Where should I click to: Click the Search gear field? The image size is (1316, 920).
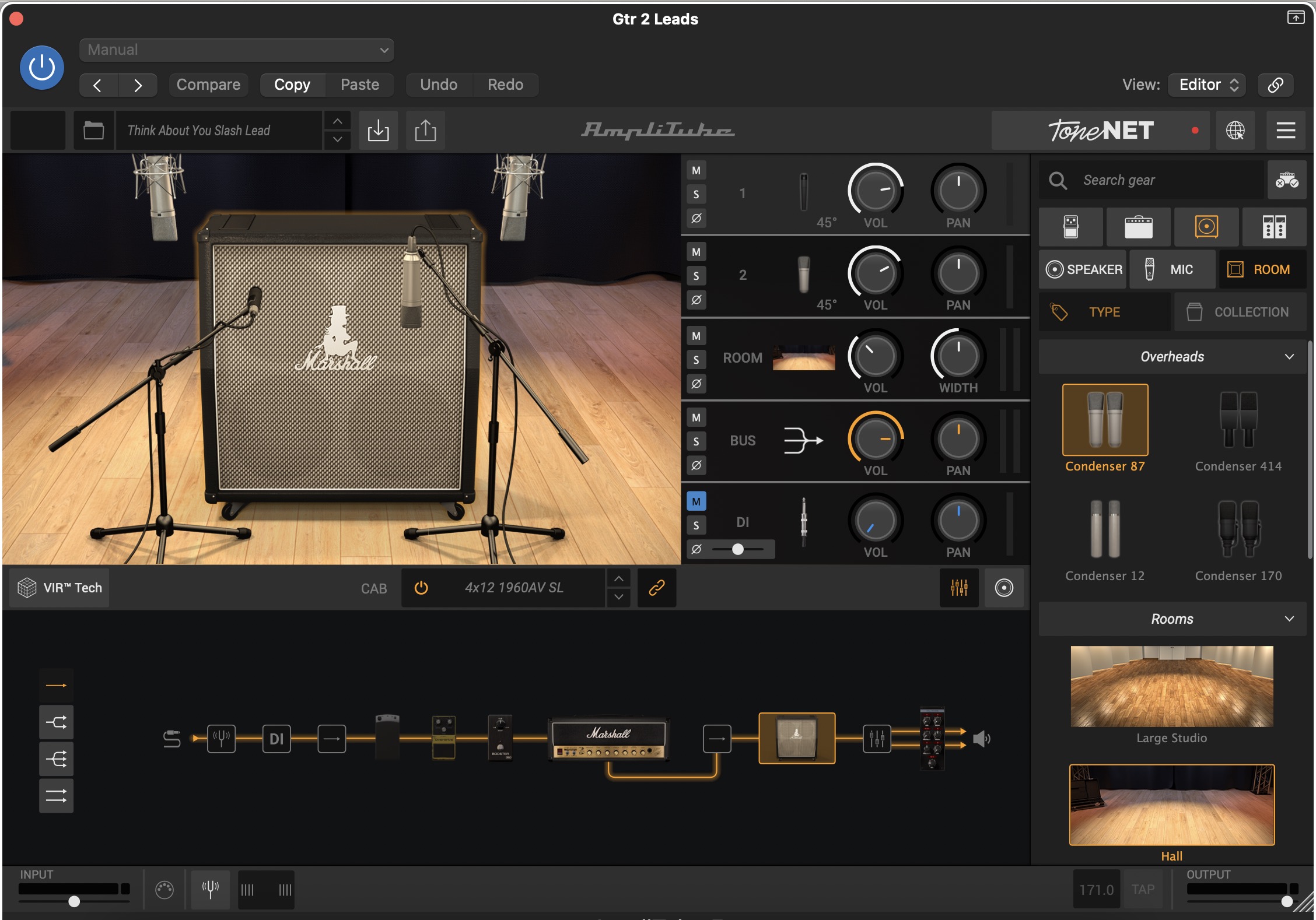click(x=1151, y=180)
